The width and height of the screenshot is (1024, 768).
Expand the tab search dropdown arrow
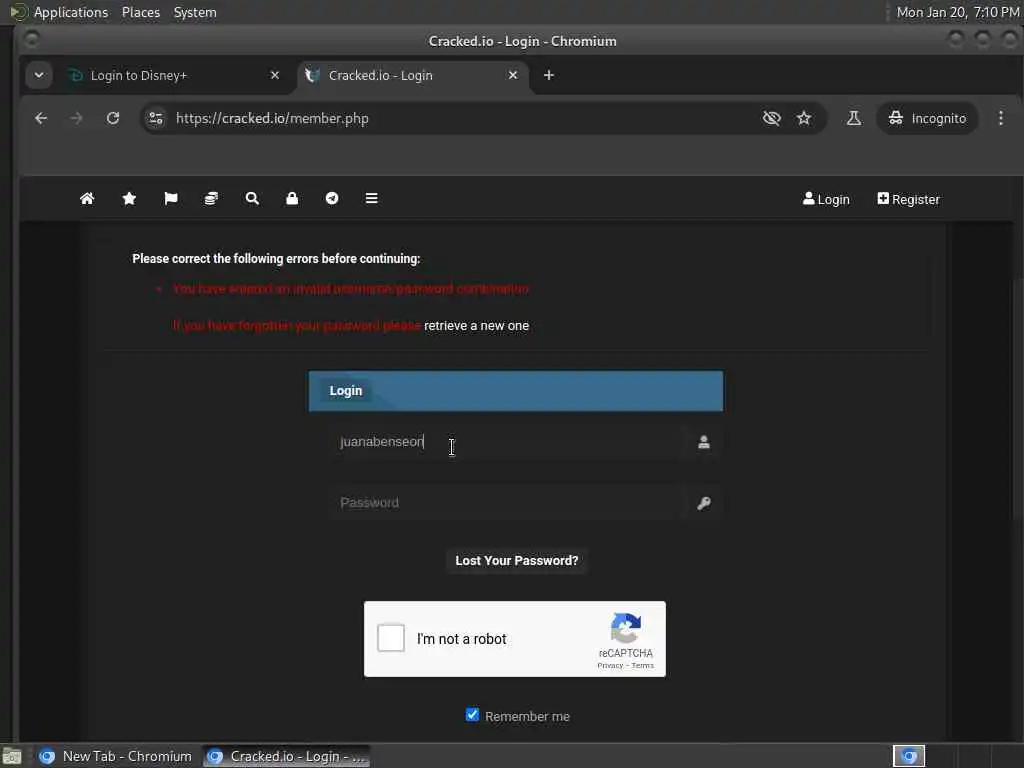[x=39, y=75]
